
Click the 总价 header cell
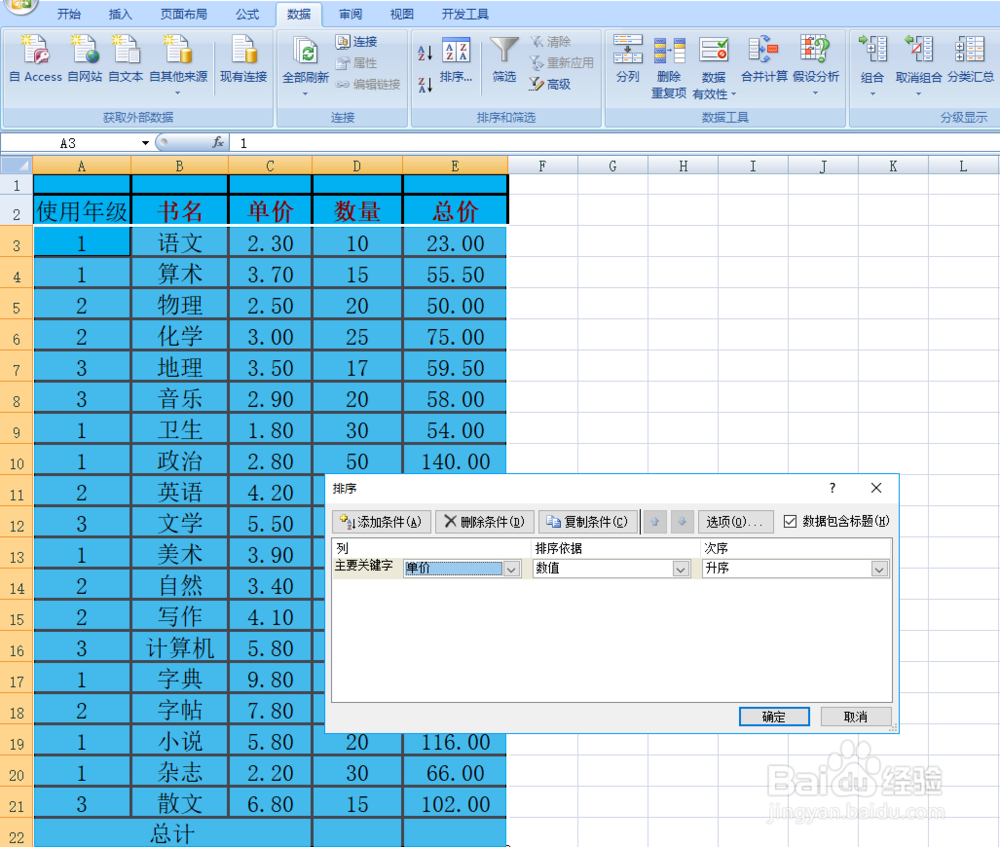click(455, 210)
